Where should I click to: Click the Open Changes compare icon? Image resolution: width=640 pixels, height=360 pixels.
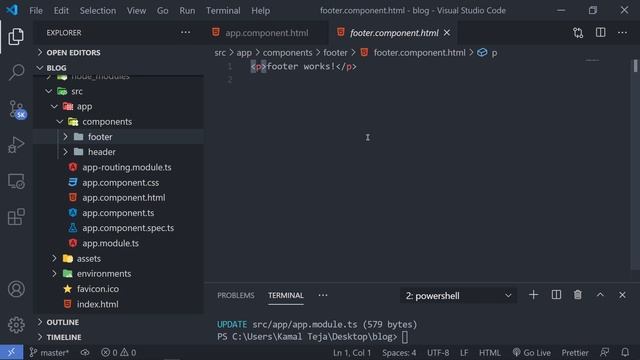pyautogui.click(x=578, y=33)
